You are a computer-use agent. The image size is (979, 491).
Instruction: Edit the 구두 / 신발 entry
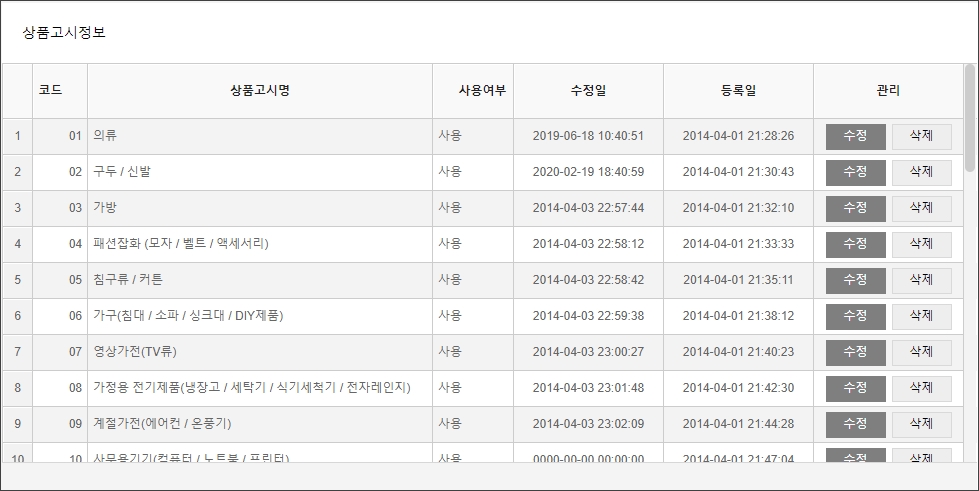pyautogui.click(x=855, y=172)
